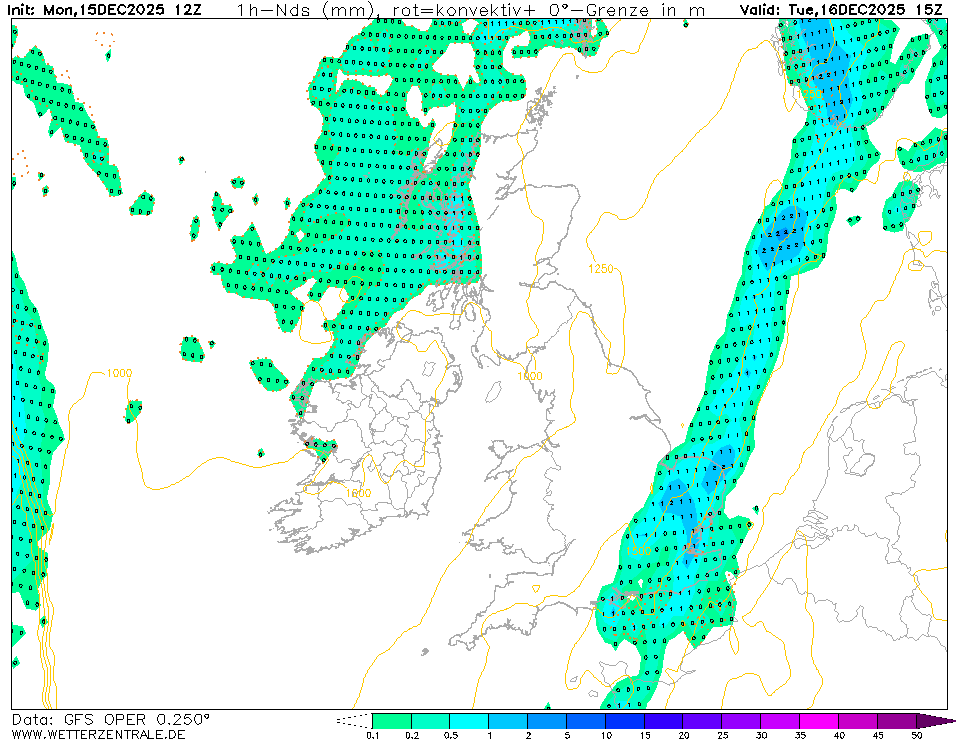Click the 0.1–0.2 mm light green legend swatch
This screenshot has width=959, height=741.
391,720
